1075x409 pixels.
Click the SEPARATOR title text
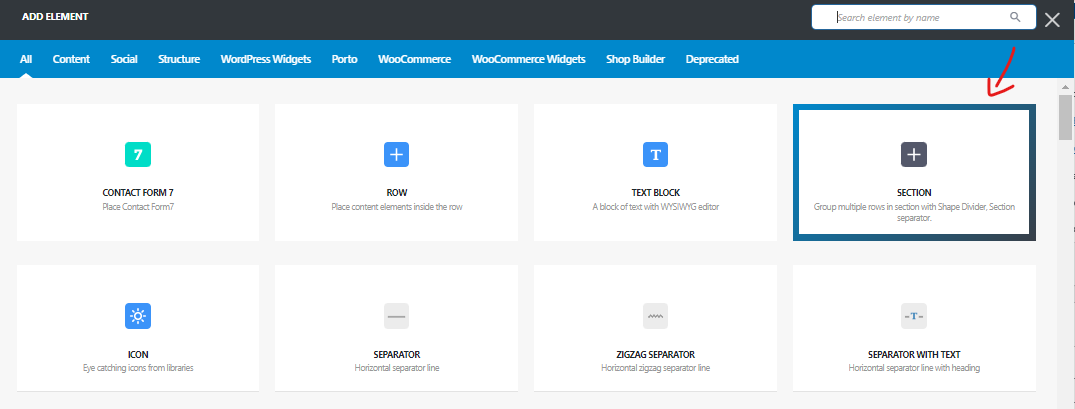(x=397, y=355)
